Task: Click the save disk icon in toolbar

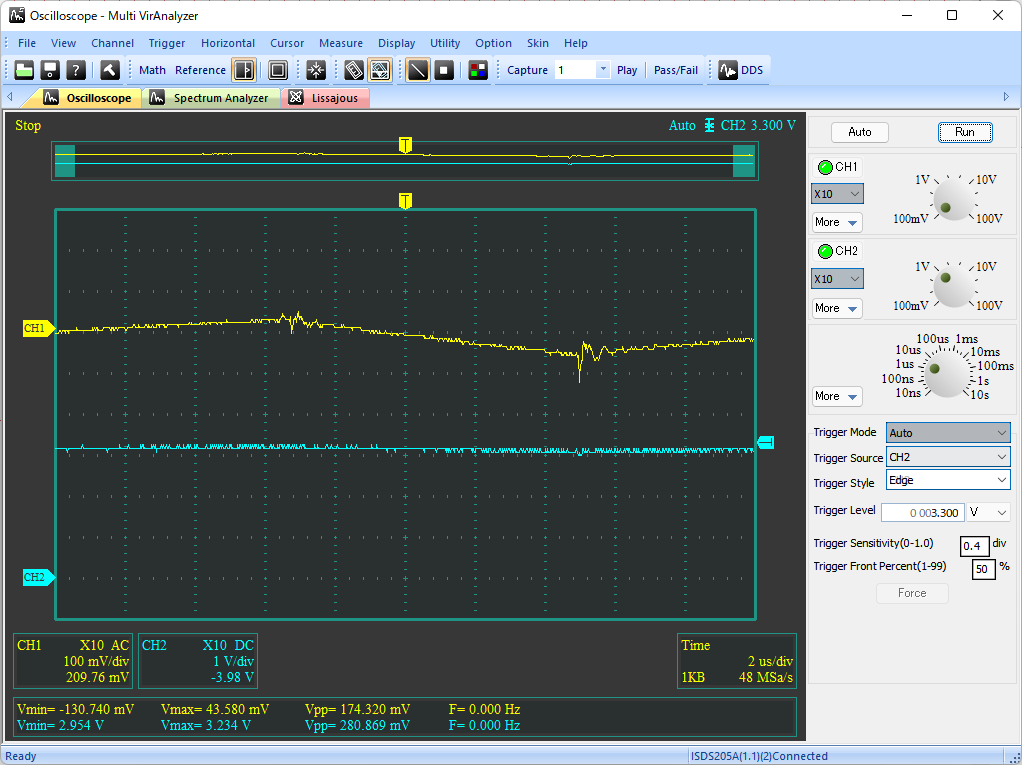Action: pyautogui.click(x=49, y=70)
